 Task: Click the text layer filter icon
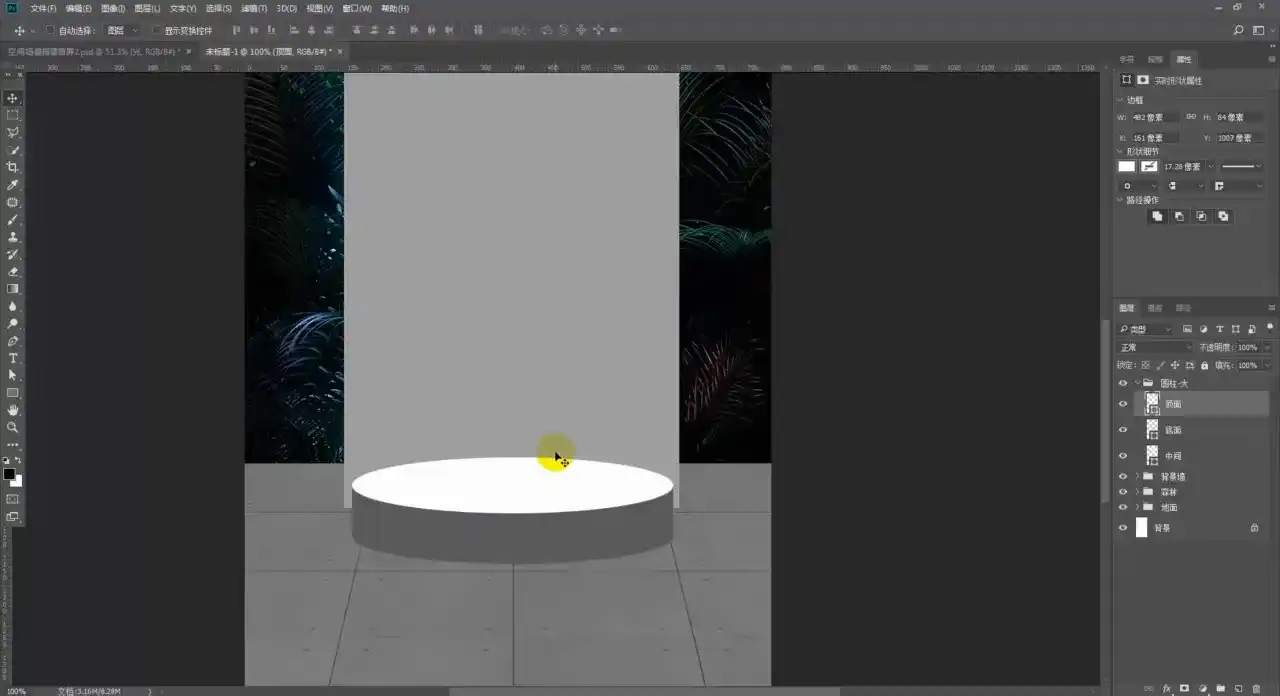pyautogui.click(x=1219, y=329)
